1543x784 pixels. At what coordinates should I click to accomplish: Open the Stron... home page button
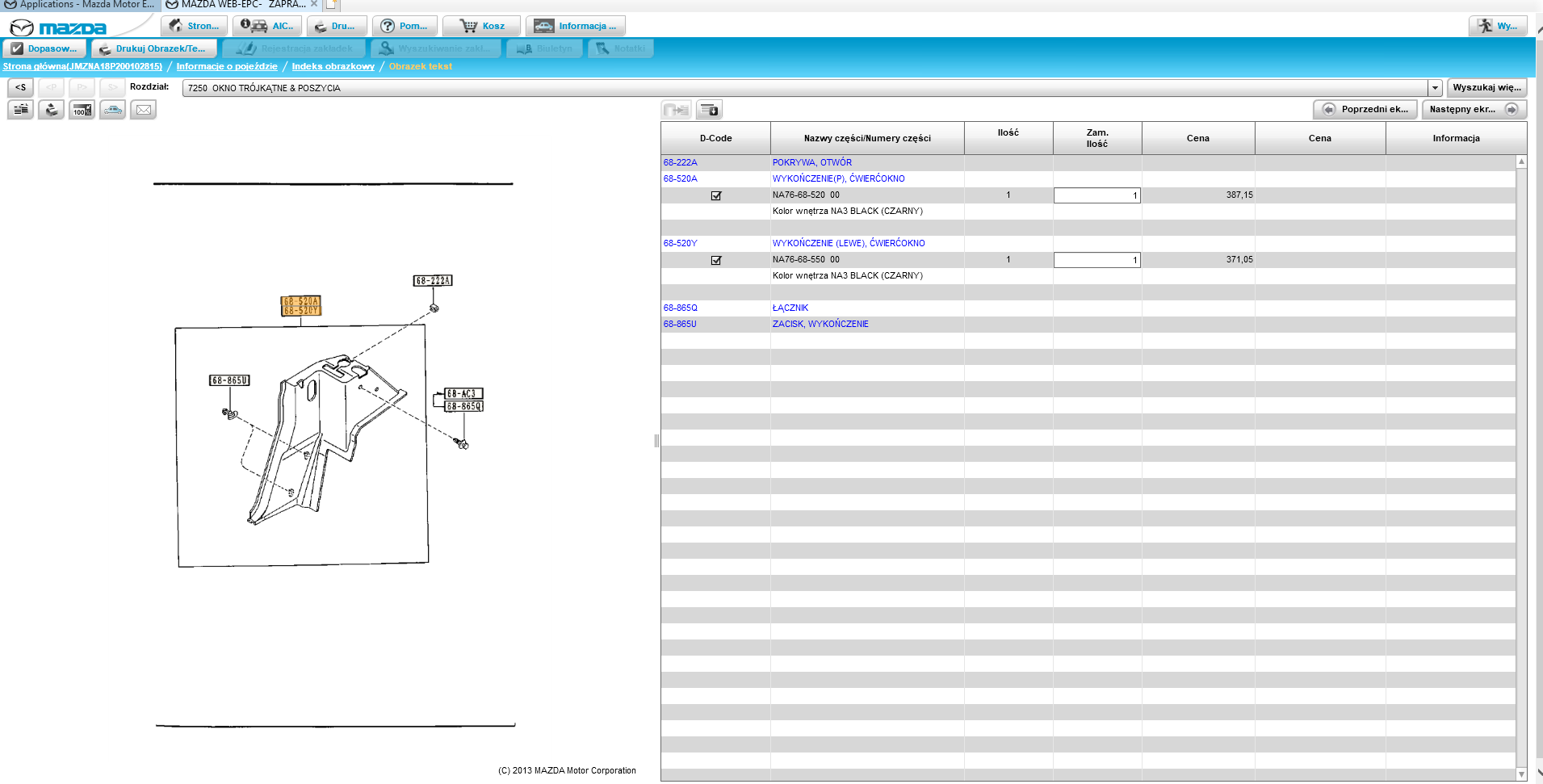[194, 26]
